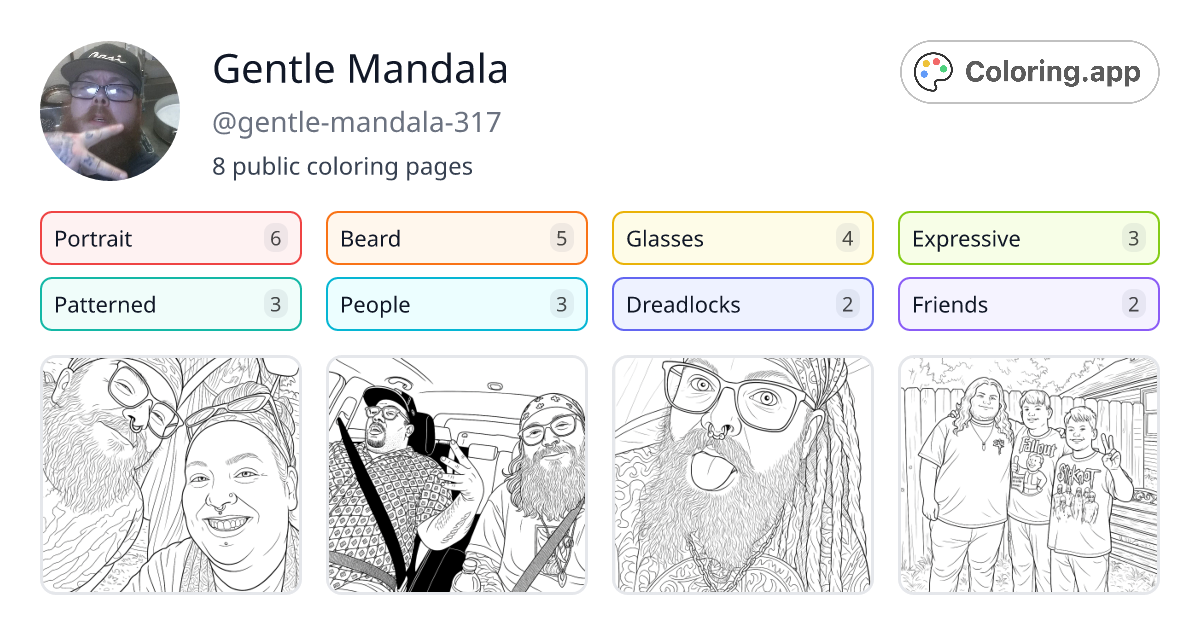The width and height of the screenshot is (1200, 630).
Task: Open the three friends backyard coloring page
Action: coord(1029,475)
